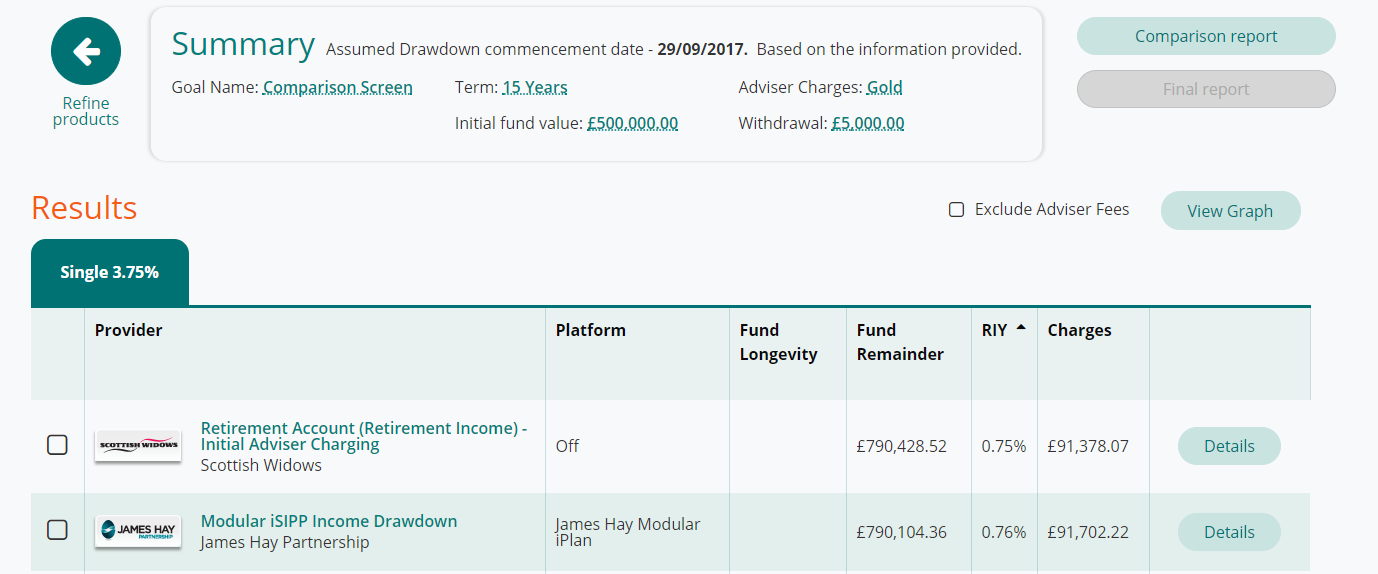Open Retirement Account (Retirement Income) product link

(x=363, y=436)
